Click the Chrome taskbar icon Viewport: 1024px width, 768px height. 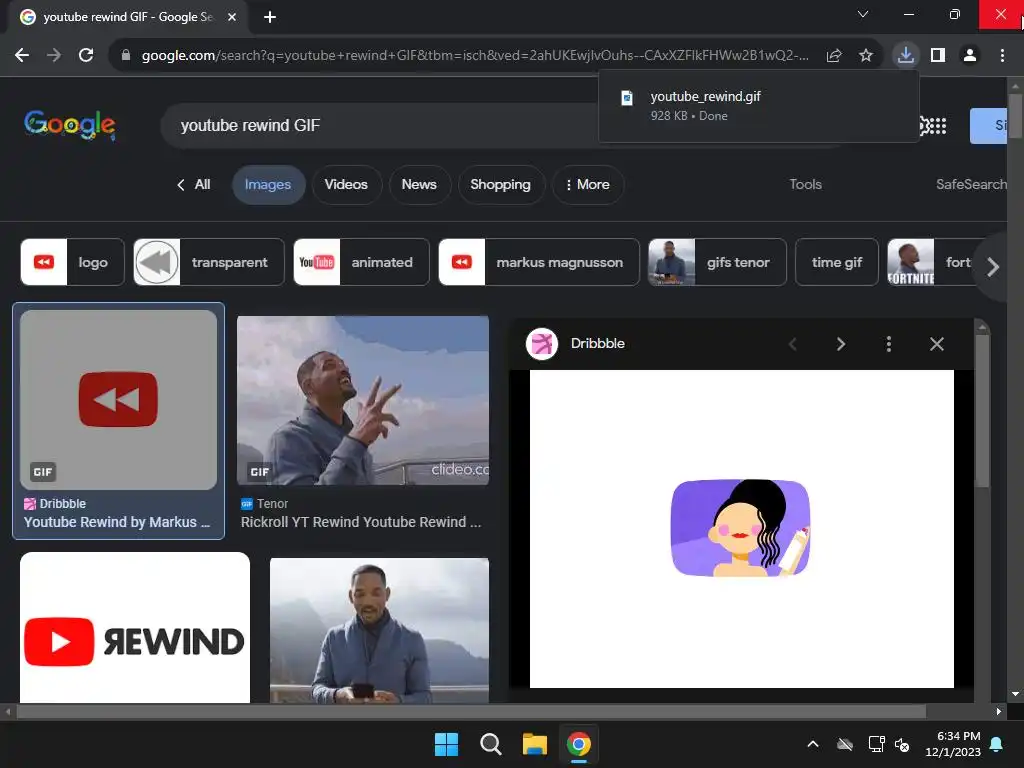tap(579, 744)
